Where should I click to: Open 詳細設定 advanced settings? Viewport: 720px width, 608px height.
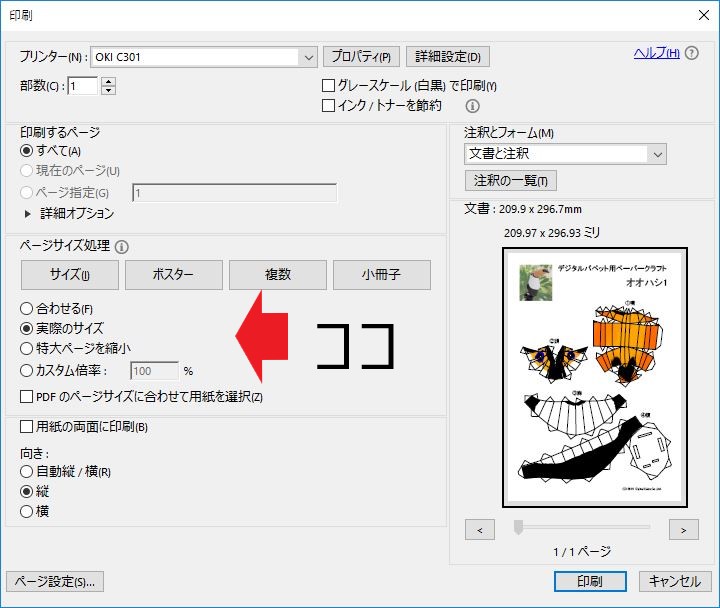click(x=448, y=56)
